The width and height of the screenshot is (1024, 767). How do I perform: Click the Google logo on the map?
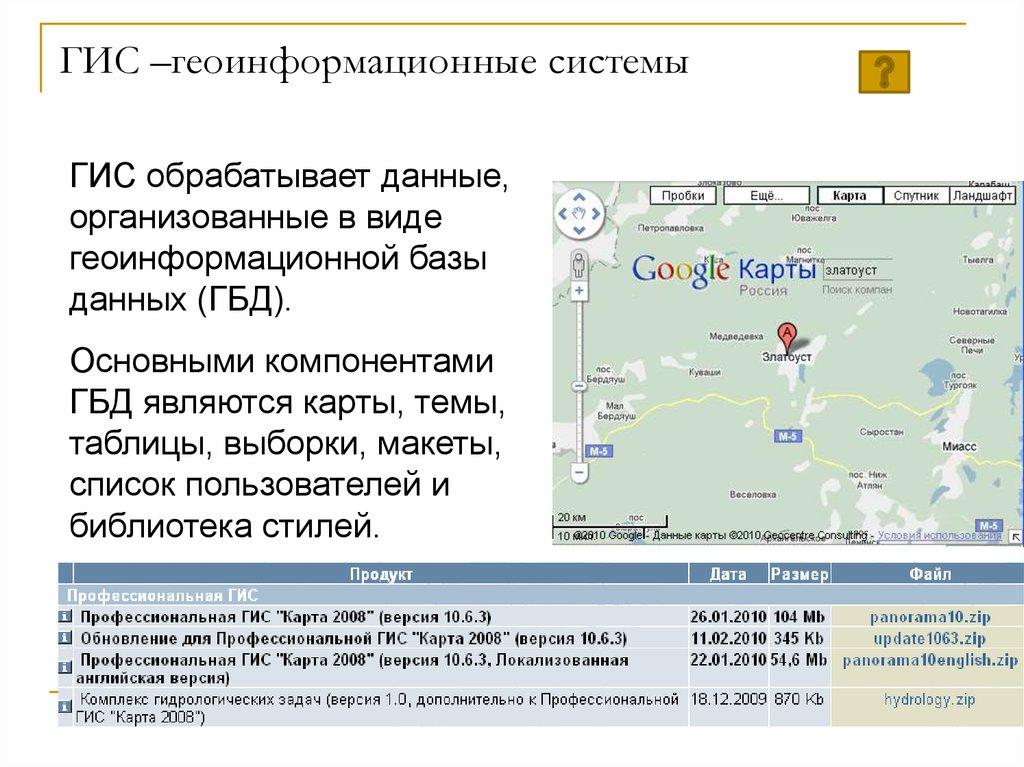click(679, 271)
